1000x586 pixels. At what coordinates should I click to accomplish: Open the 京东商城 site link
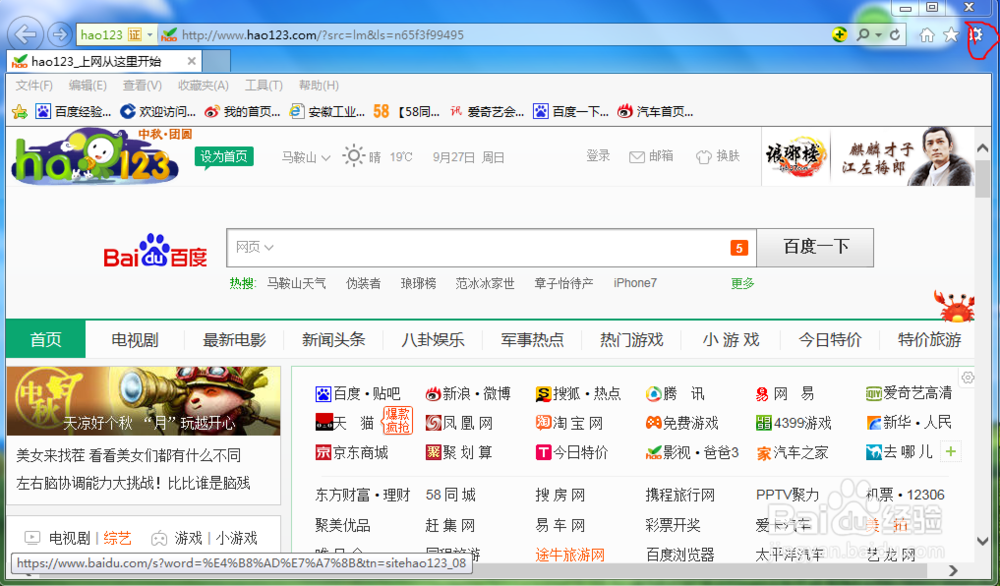351,453
